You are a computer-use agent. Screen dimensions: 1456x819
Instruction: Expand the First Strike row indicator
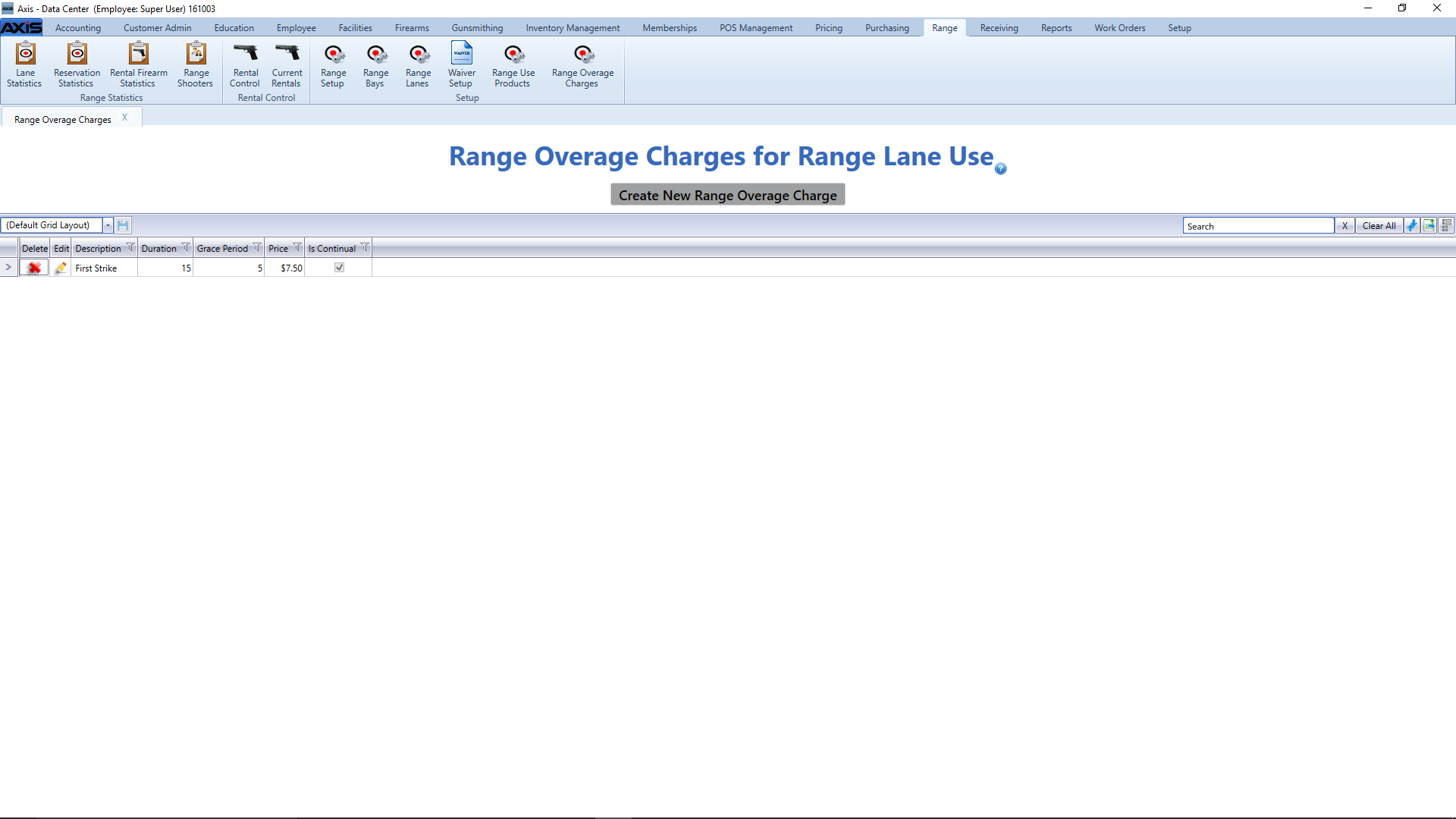tap(8, 268)
